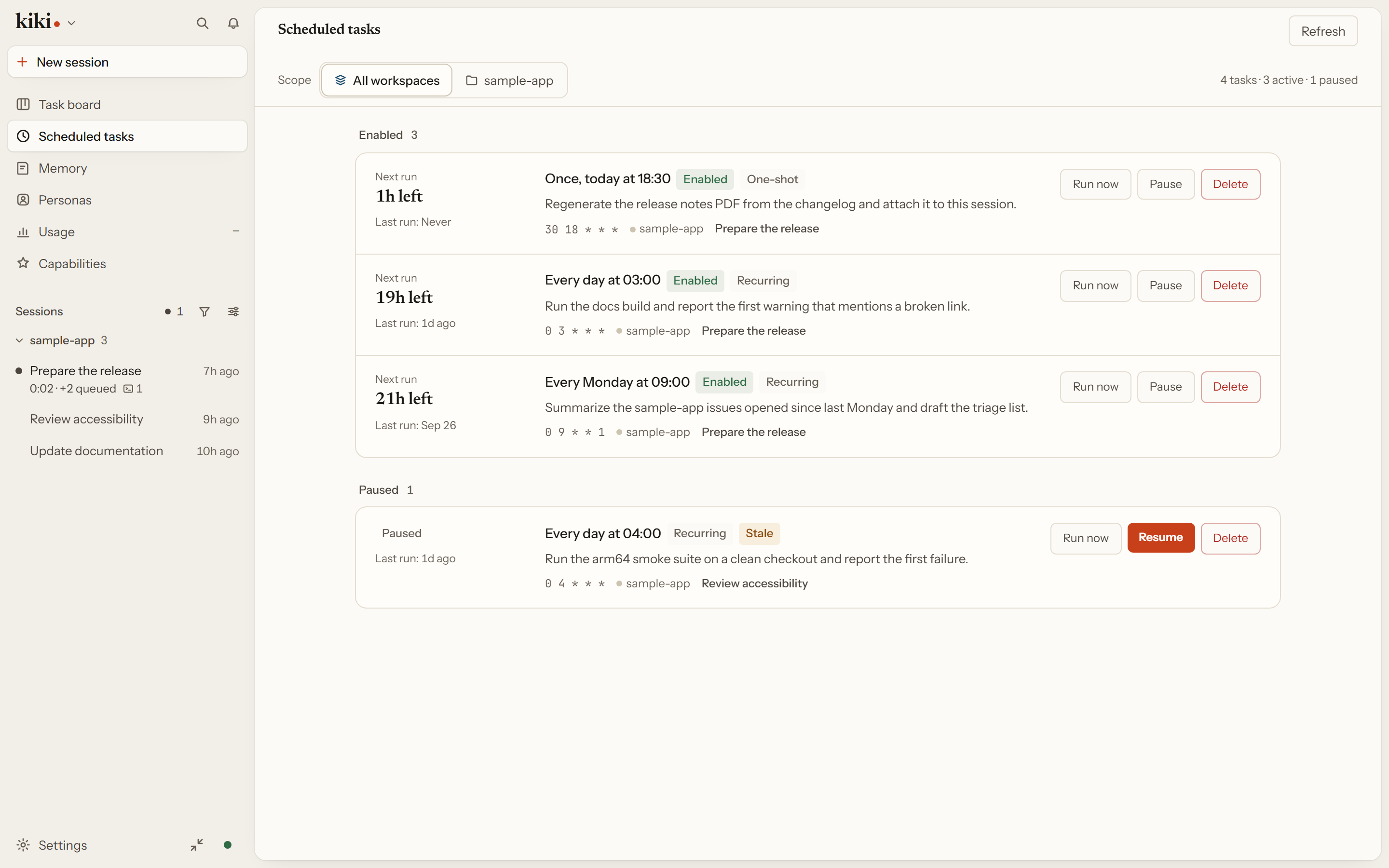Click the 4 tasks · 3 active summary
Viewport: 1389px width, 868px height.
click(1289, 80)
